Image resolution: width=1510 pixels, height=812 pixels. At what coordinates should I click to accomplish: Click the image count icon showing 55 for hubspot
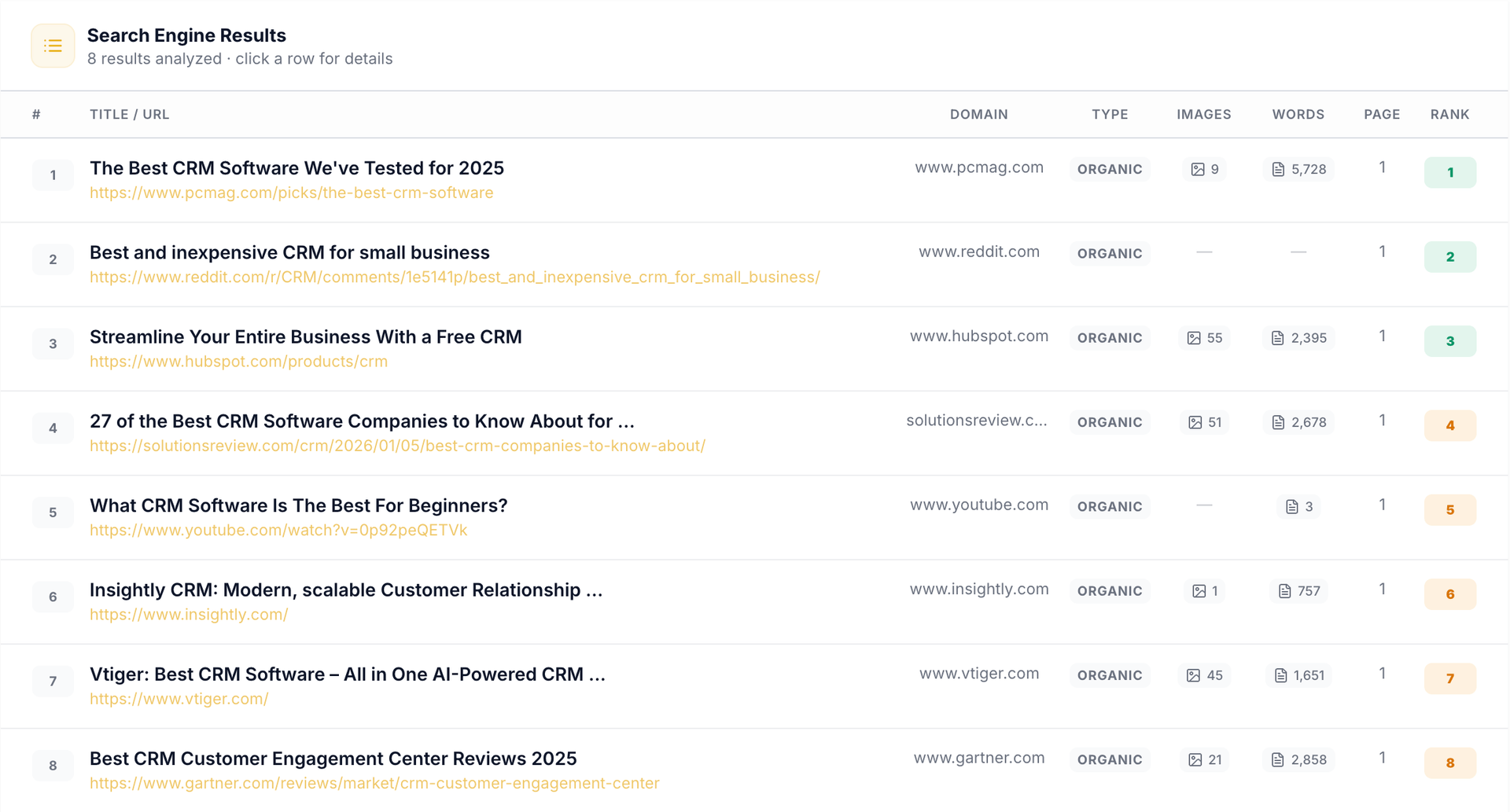click(1195, 337)
